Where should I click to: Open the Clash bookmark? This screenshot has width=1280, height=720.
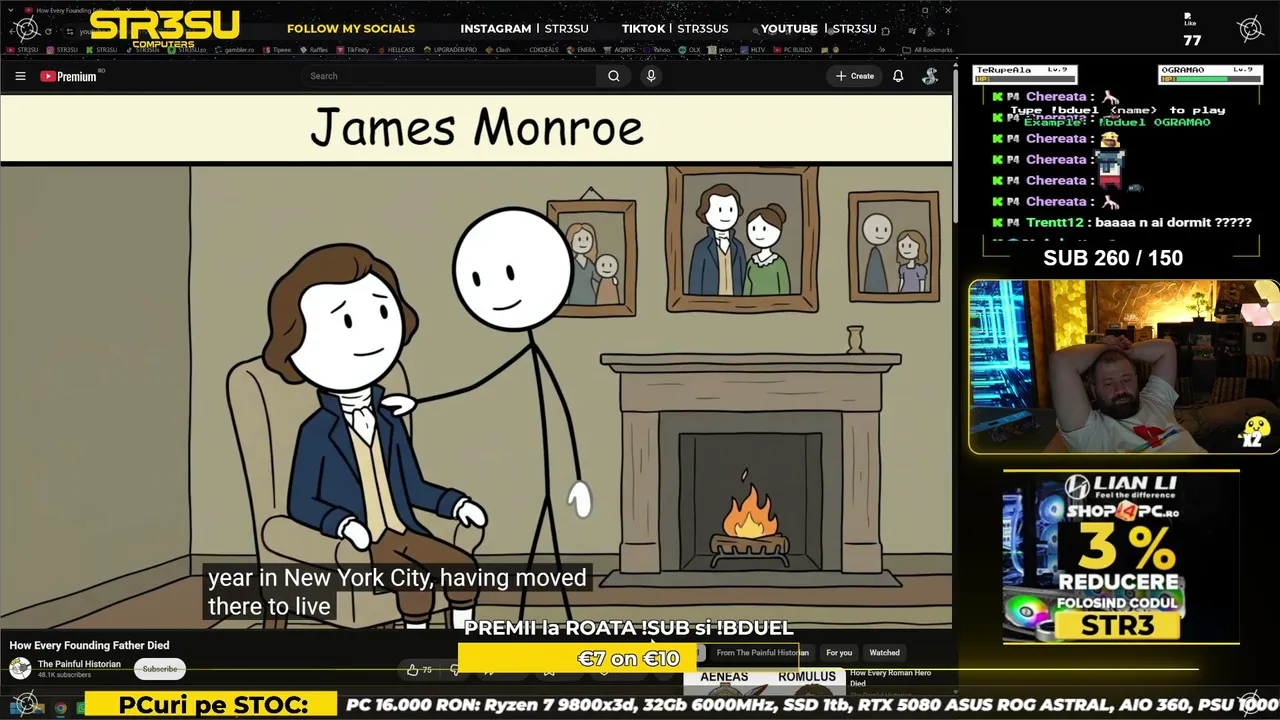499,49
